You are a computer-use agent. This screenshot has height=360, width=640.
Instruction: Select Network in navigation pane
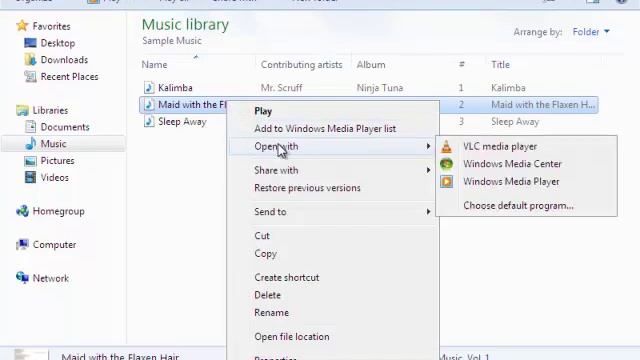click(51, 278)
